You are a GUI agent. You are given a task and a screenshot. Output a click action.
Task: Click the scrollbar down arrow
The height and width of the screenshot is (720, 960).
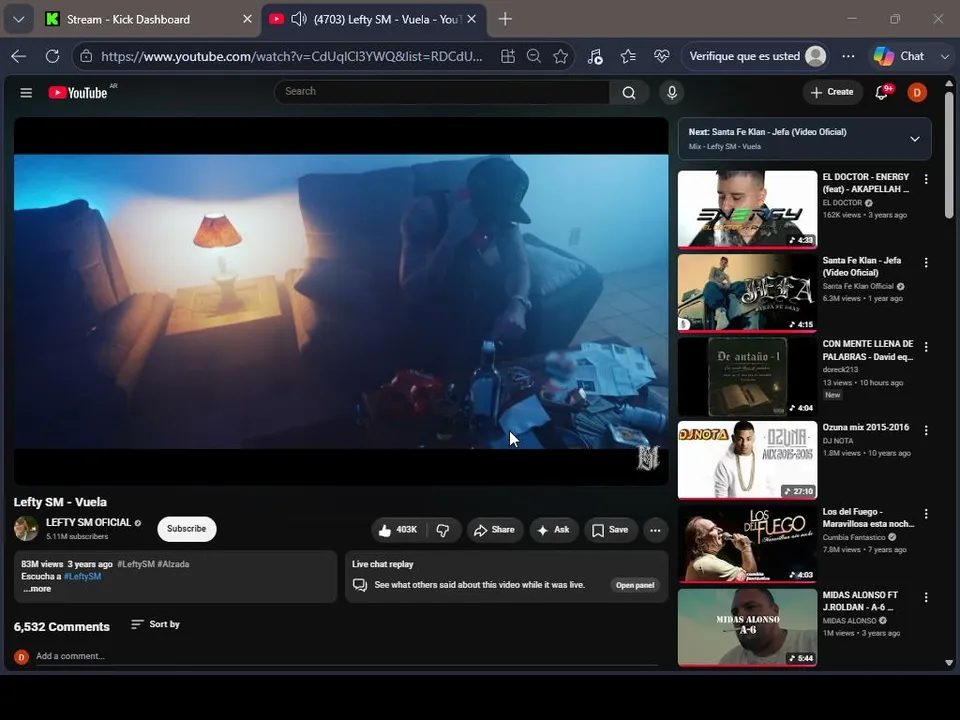pos(949,663)
